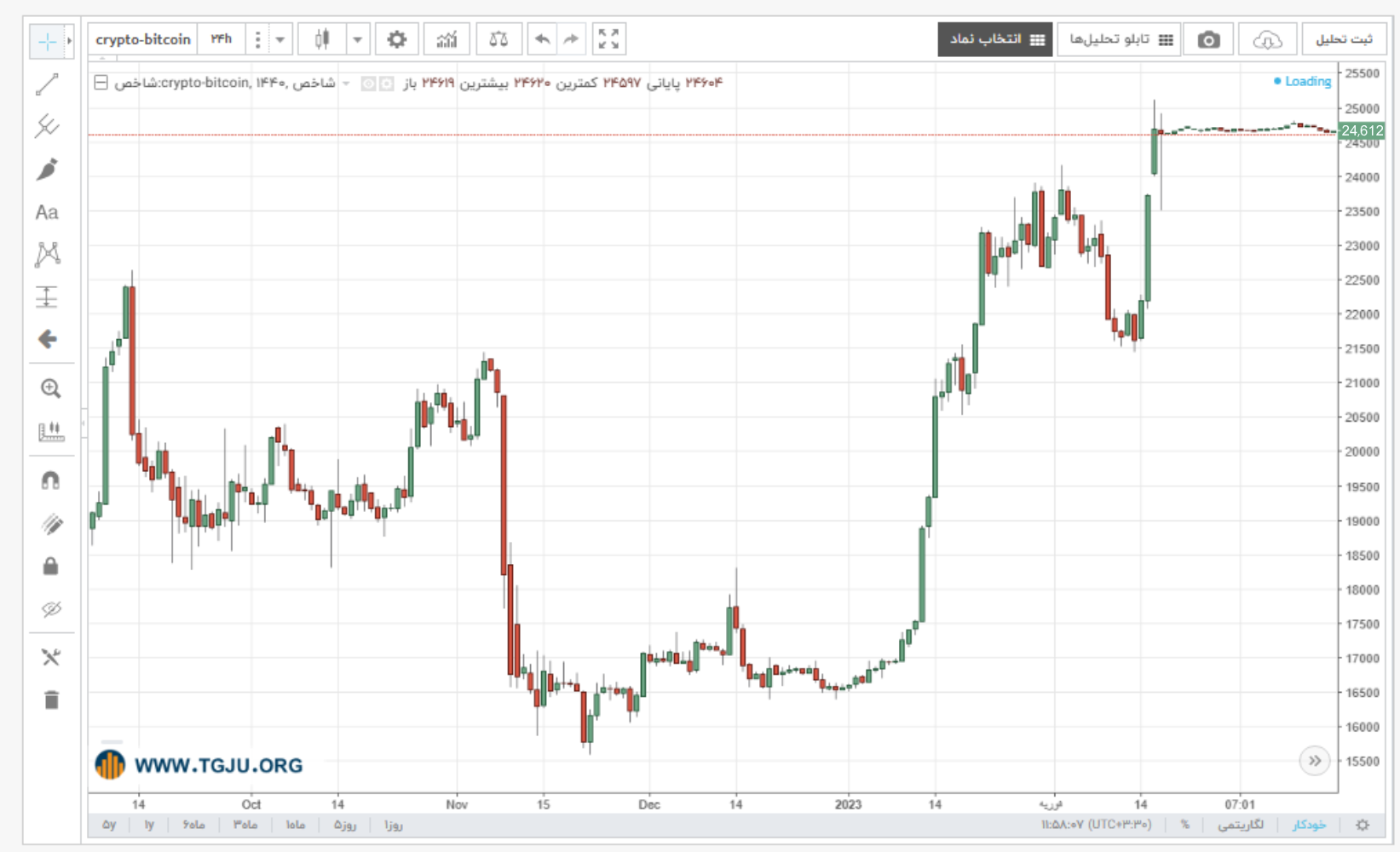Open تابلو تحلیل‌ها button
Viewport: 1400px width, 852px height.
[x=1119, y=39]
